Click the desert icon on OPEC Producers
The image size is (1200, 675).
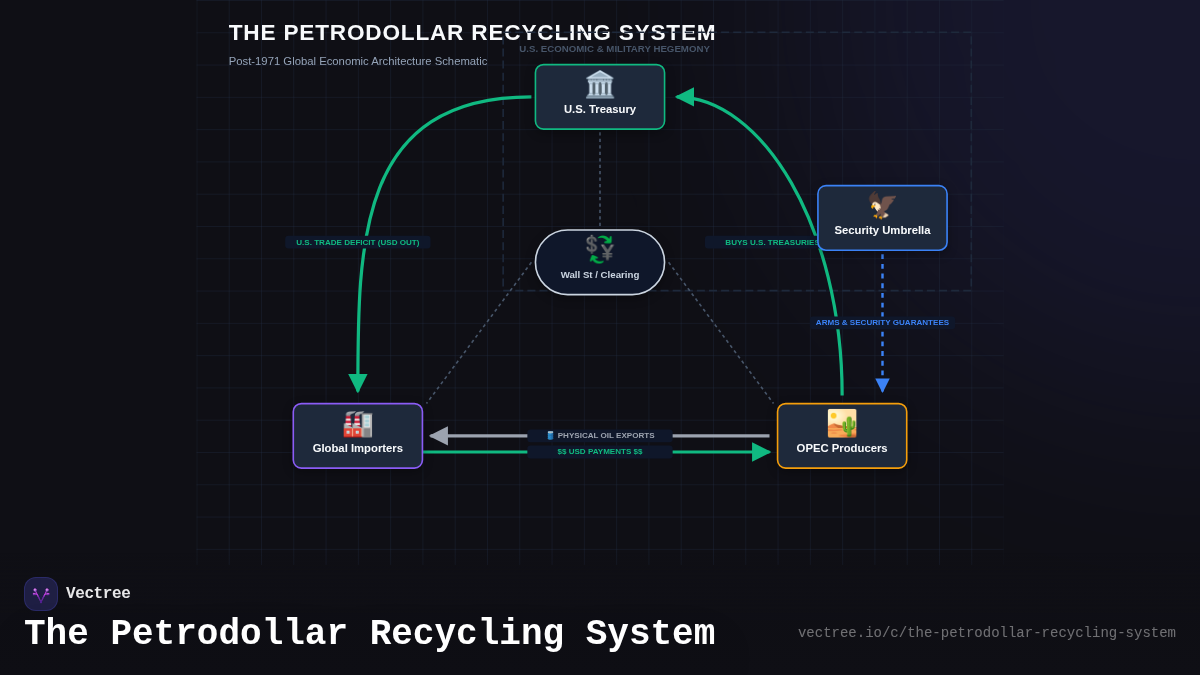click(x=841, y=423)
